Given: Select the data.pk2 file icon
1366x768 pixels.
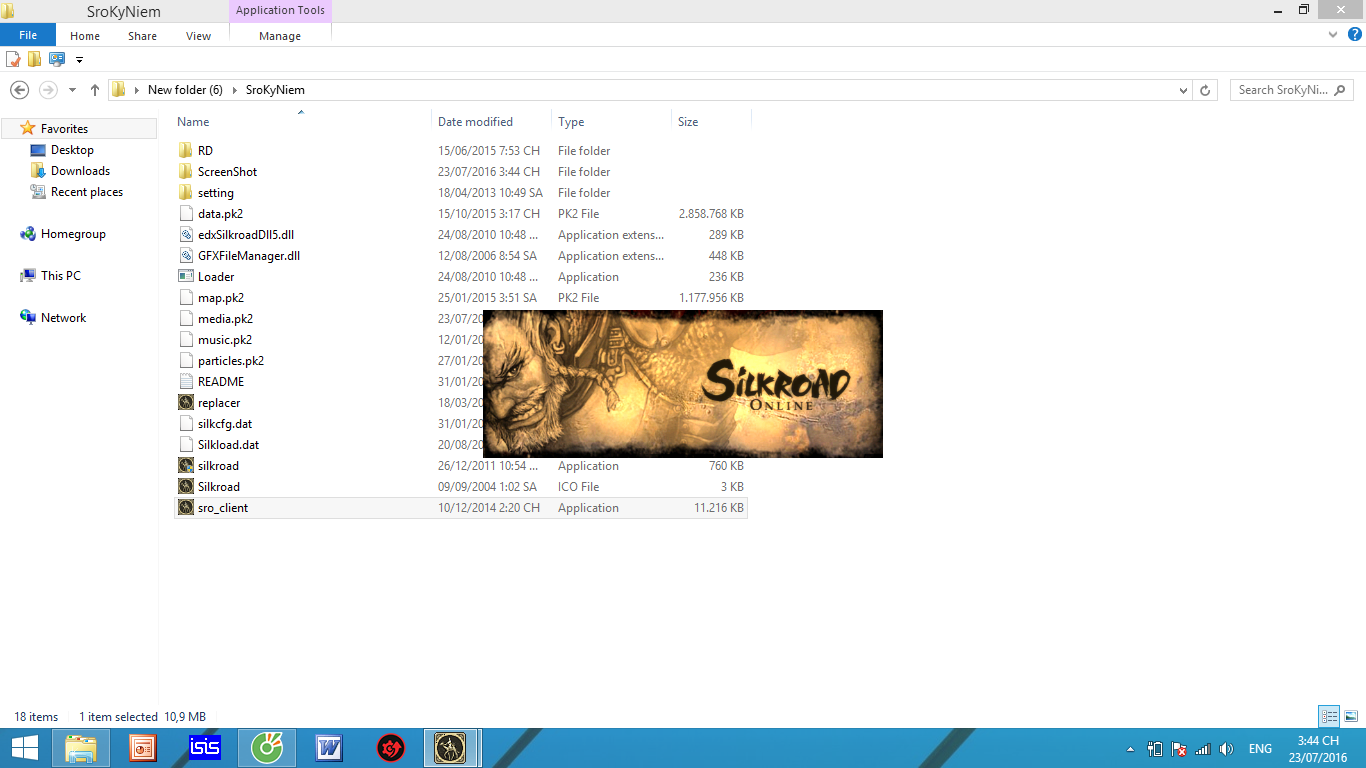Looking at the screenshot, I should point(185,213).
